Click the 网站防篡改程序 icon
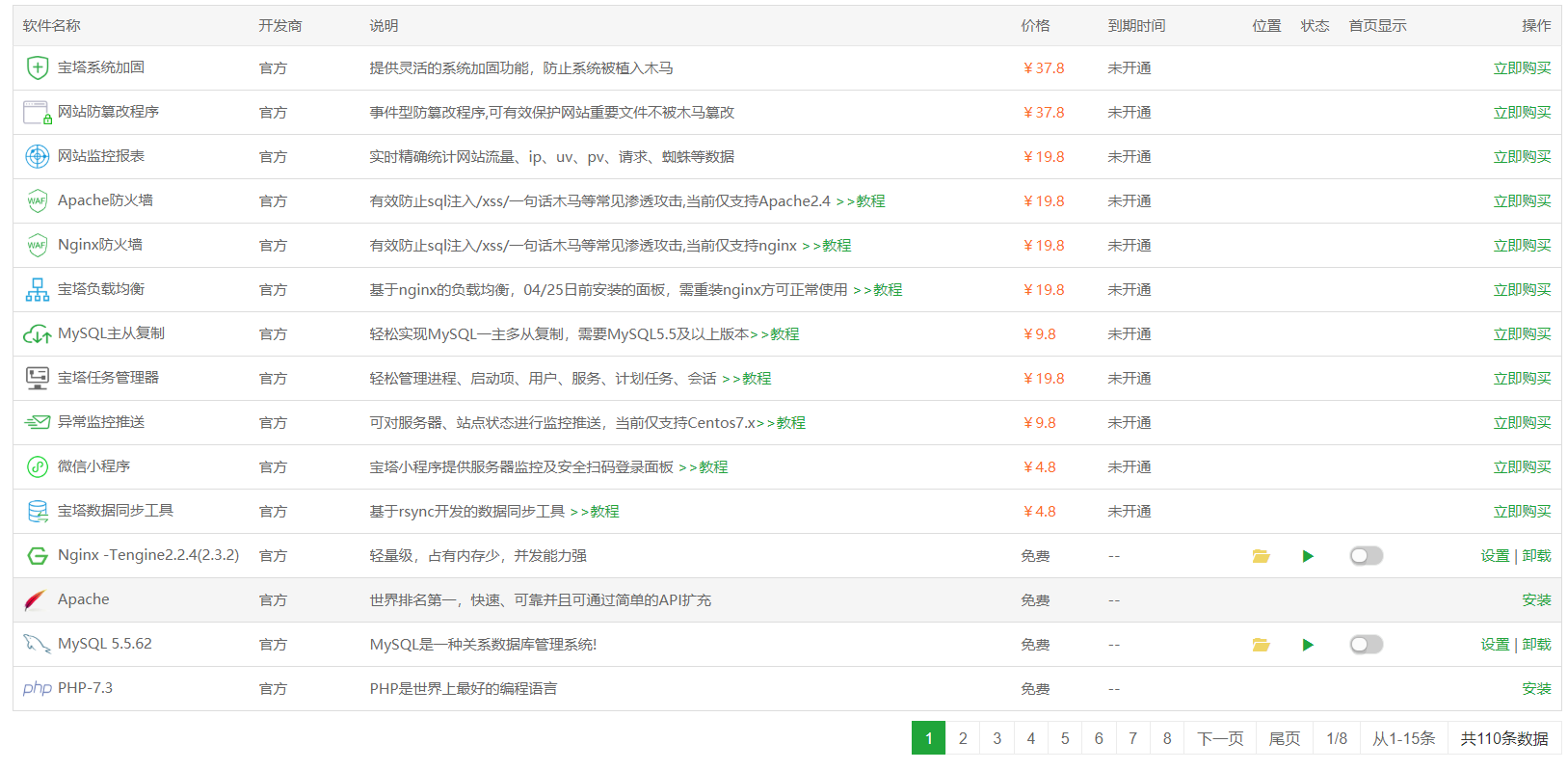Screen dimensions: 1568x770 [37, 113]
